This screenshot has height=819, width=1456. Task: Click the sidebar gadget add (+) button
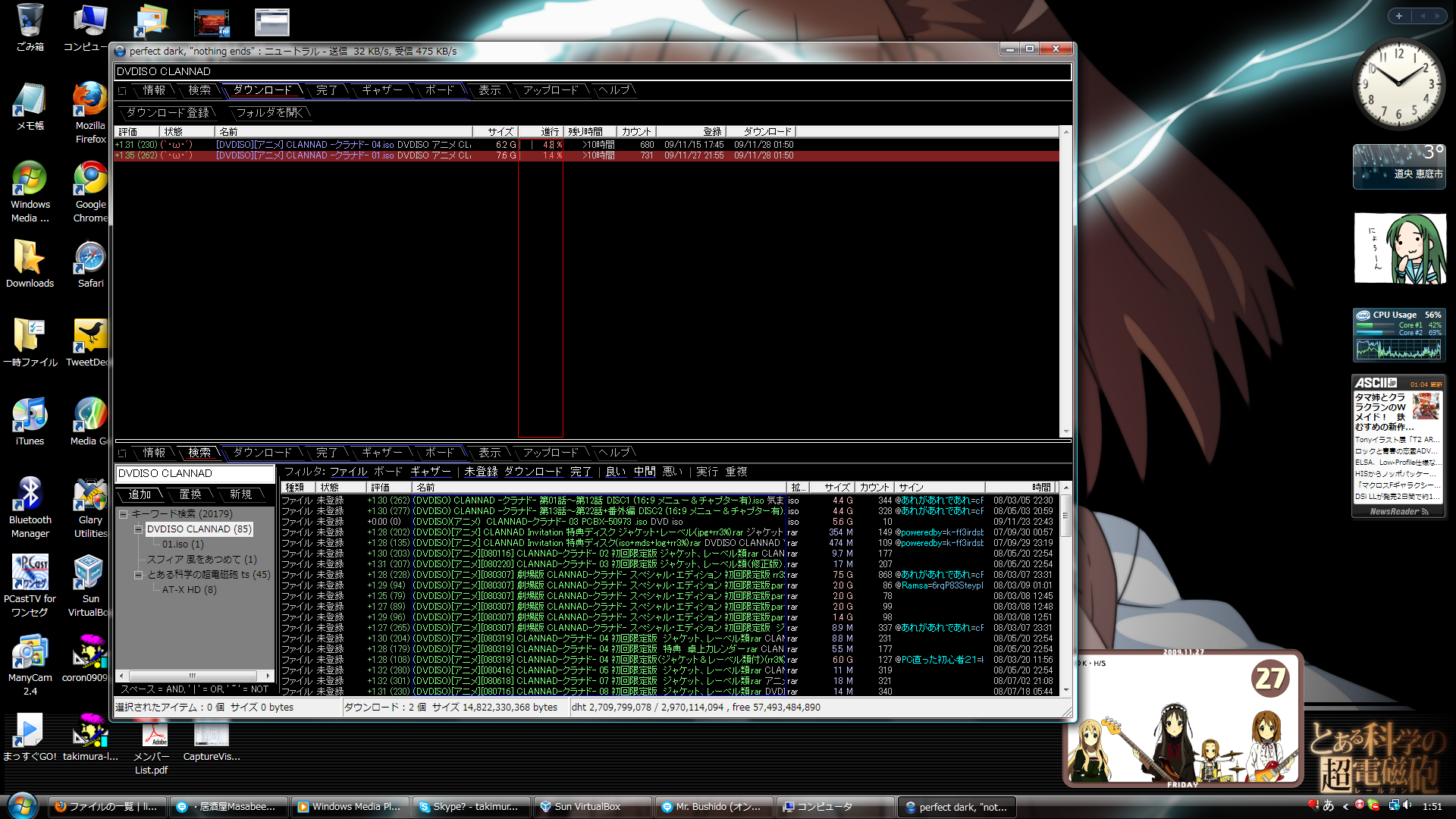click(1399, 16)
